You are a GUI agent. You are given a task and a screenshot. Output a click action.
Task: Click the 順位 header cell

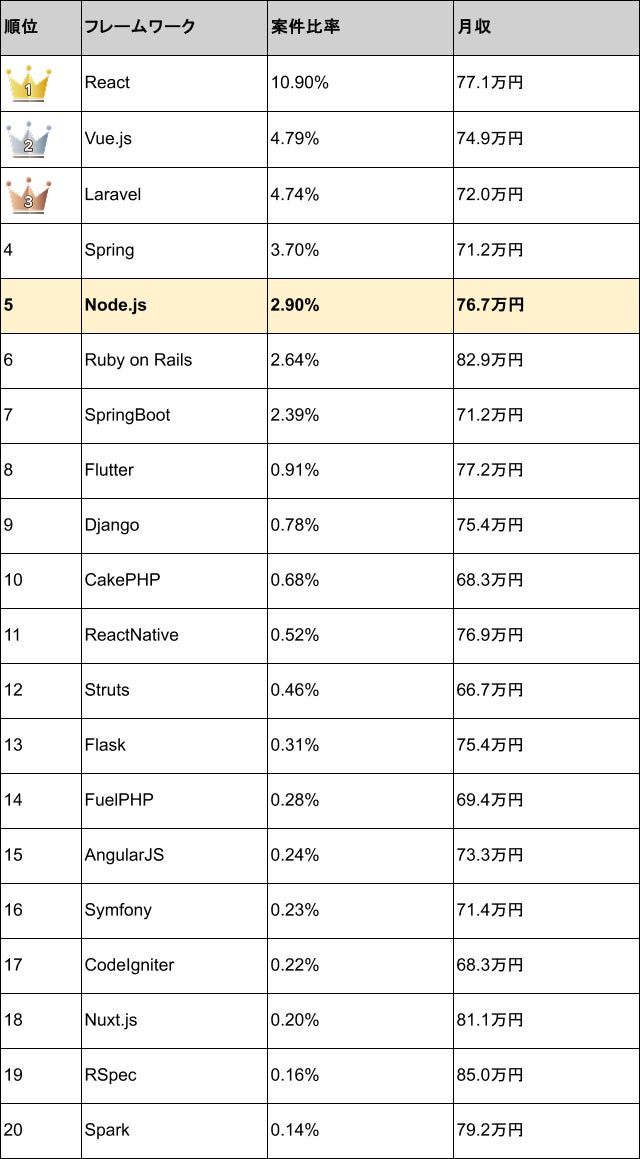(x=21, y=27)
